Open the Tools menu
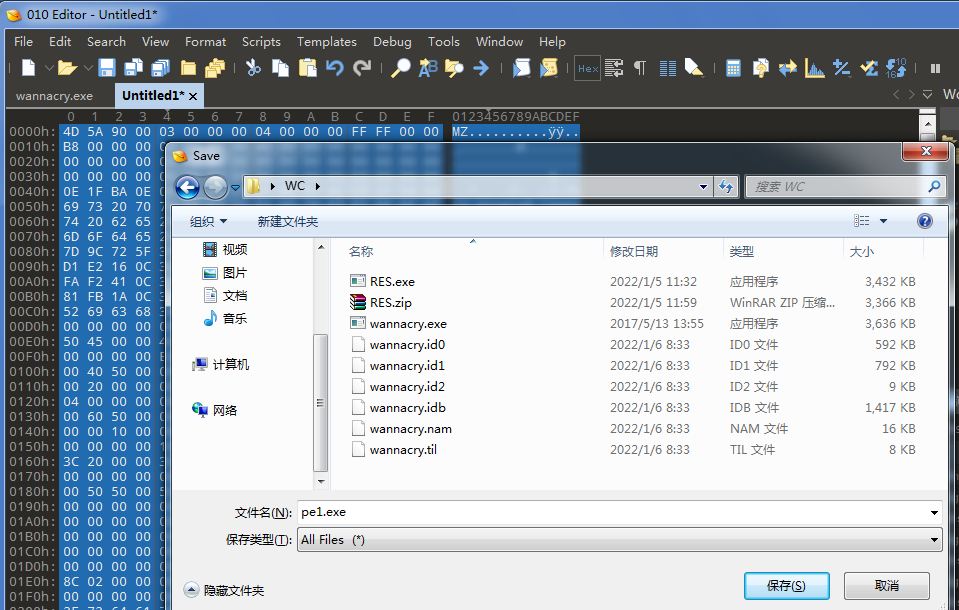The image size is (959, 610). (x=443, y=42)
